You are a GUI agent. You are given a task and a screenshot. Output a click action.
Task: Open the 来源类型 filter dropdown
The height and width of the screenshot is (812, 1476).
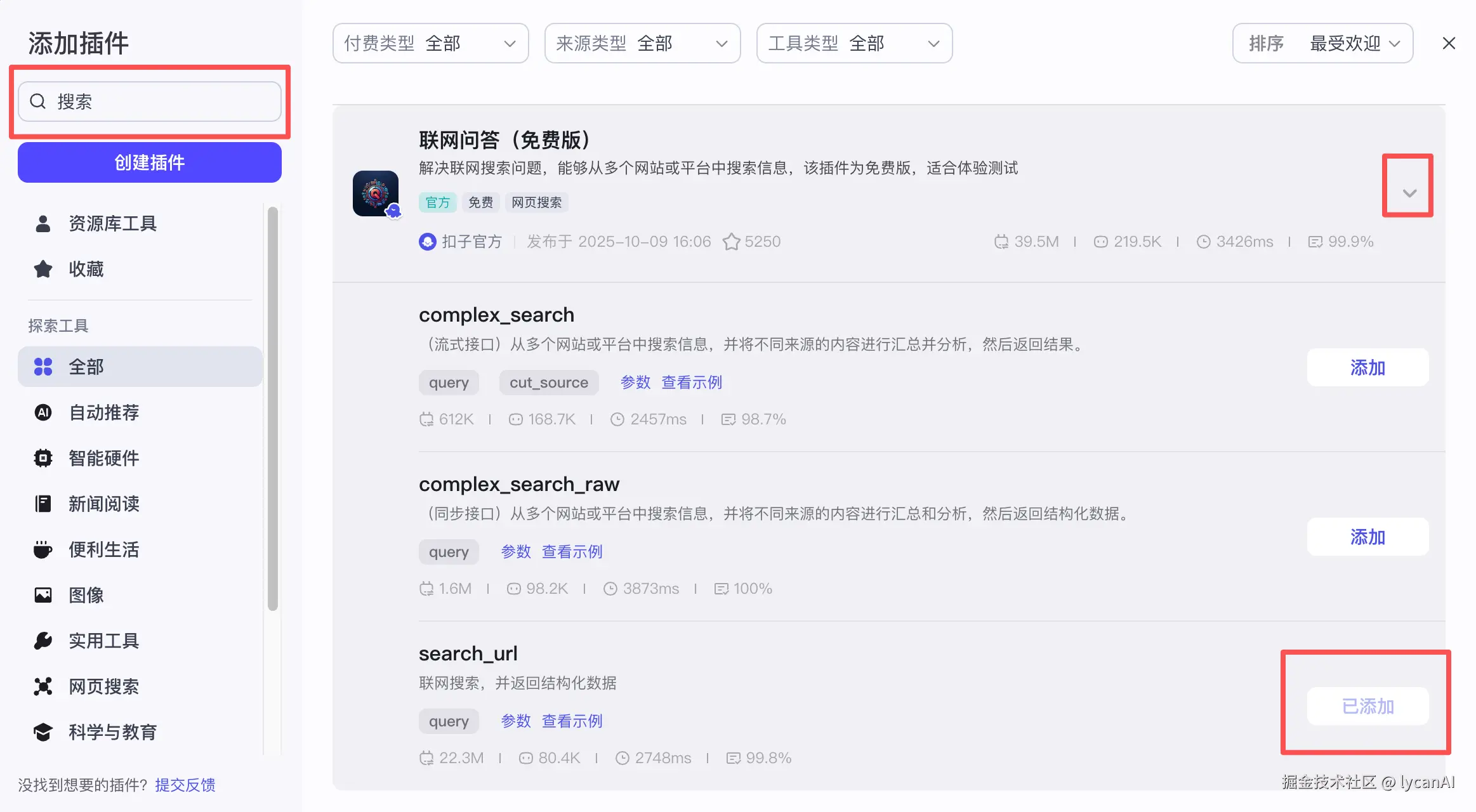pos(642,43)
